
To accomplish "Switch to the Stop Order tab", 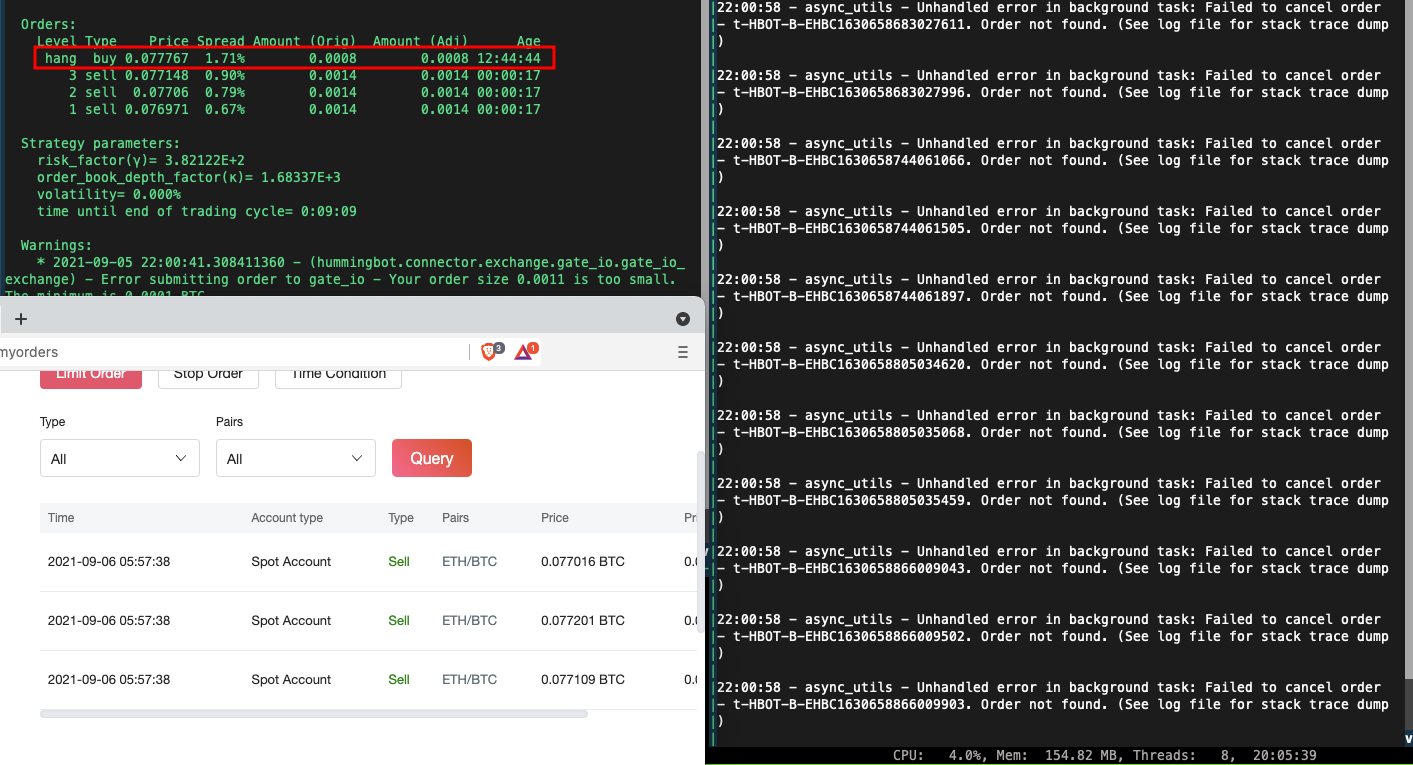I will tap(208, 372).
